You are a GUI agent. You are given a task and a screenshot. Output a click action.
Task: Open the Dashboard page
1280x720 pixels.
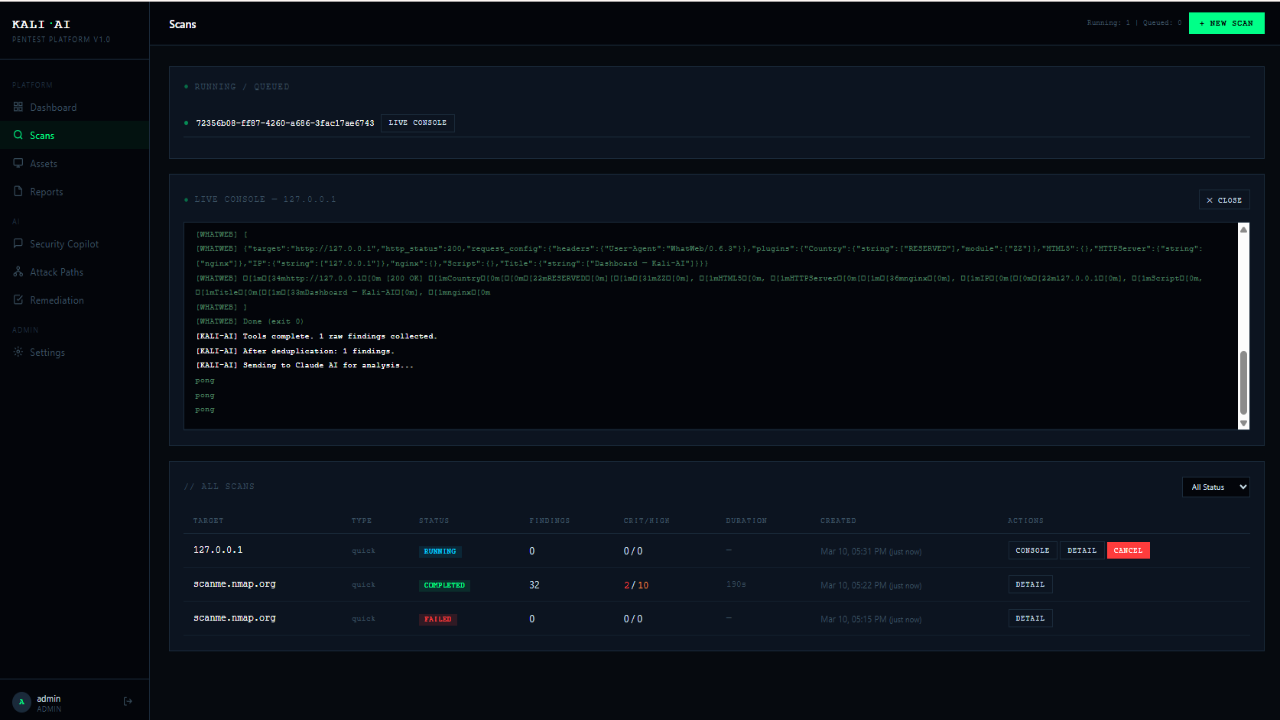tap(74, 107)
